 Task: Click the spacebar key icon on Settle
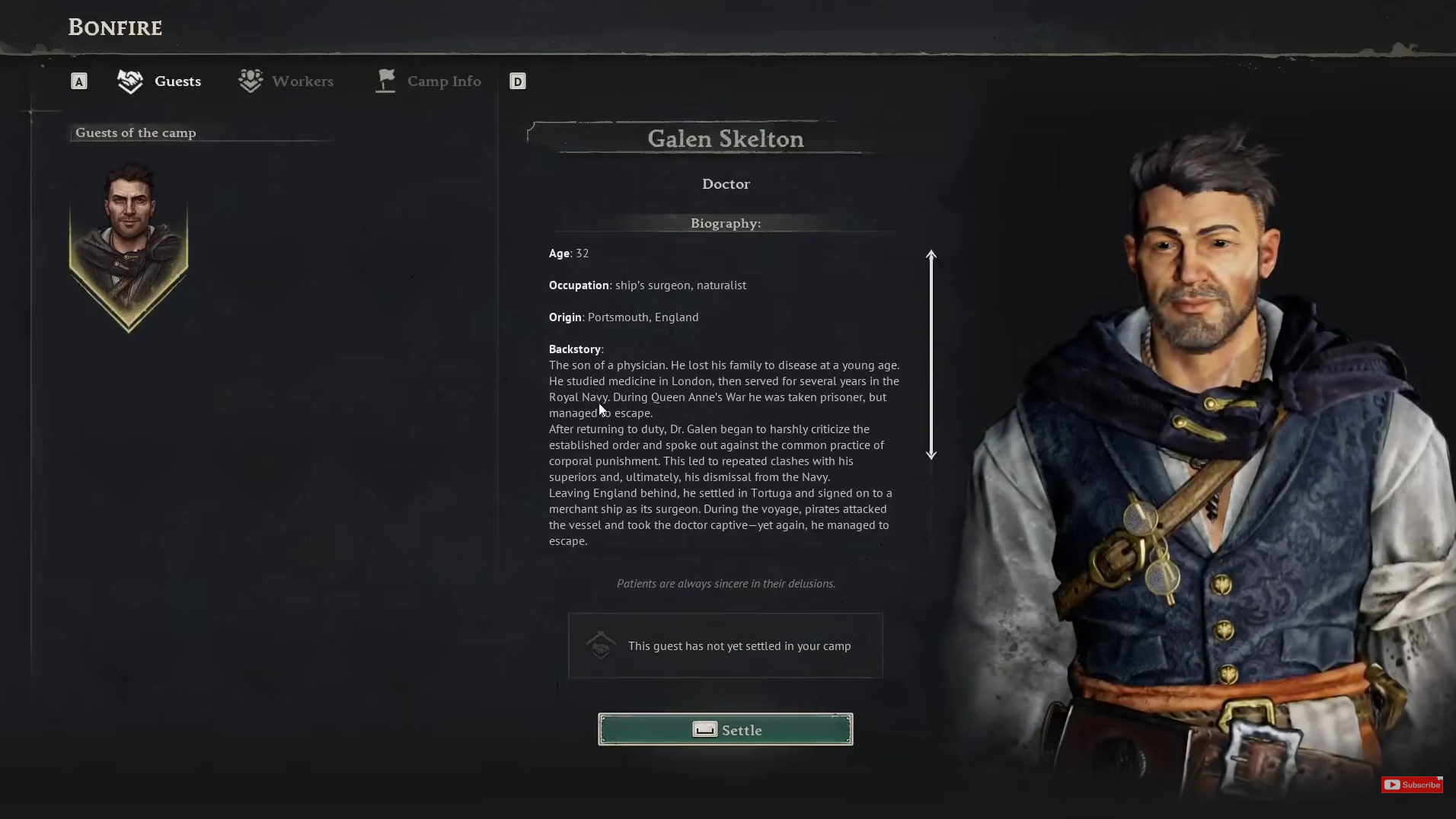click(704, 729)
